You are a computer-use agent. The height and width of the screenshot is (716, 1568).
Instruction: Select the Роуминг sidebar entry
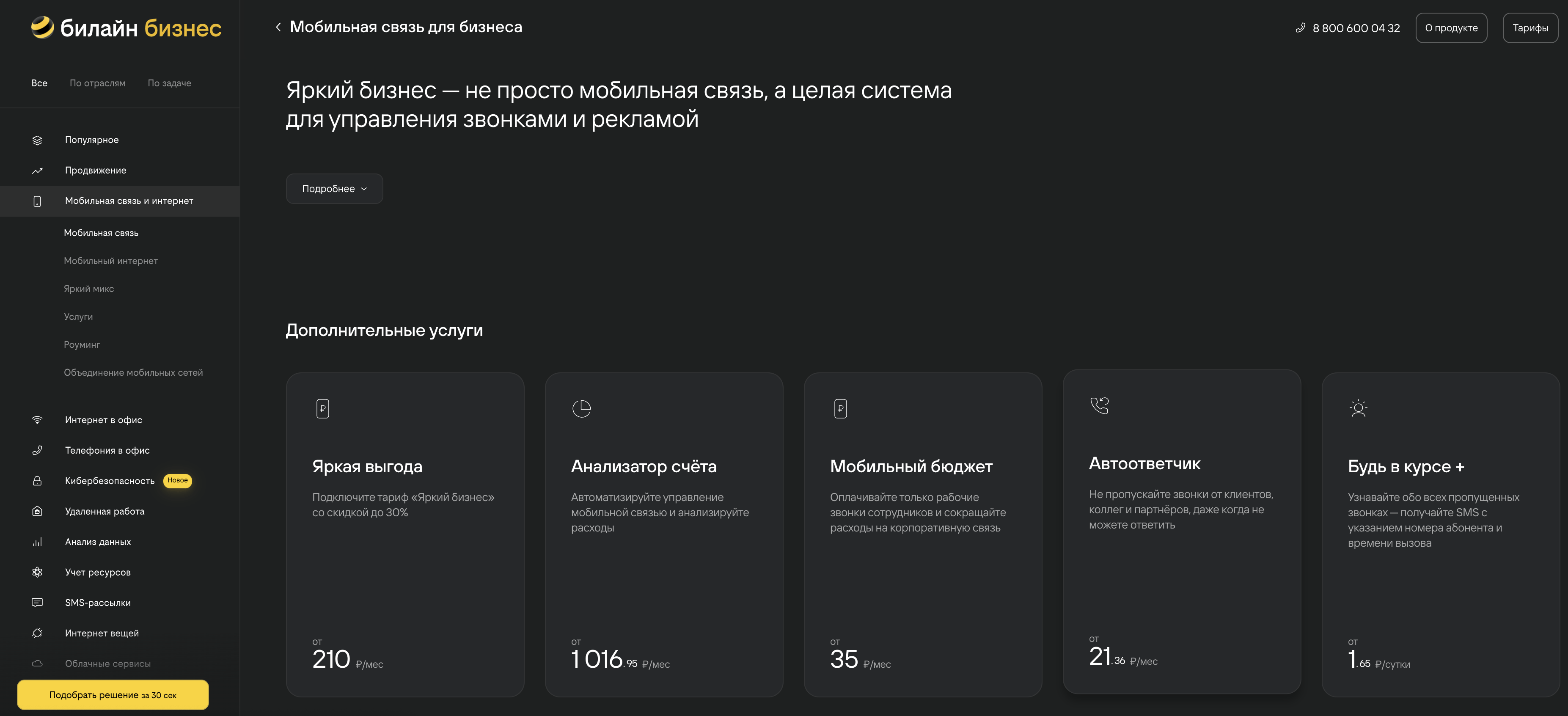[x=82, y=344]
